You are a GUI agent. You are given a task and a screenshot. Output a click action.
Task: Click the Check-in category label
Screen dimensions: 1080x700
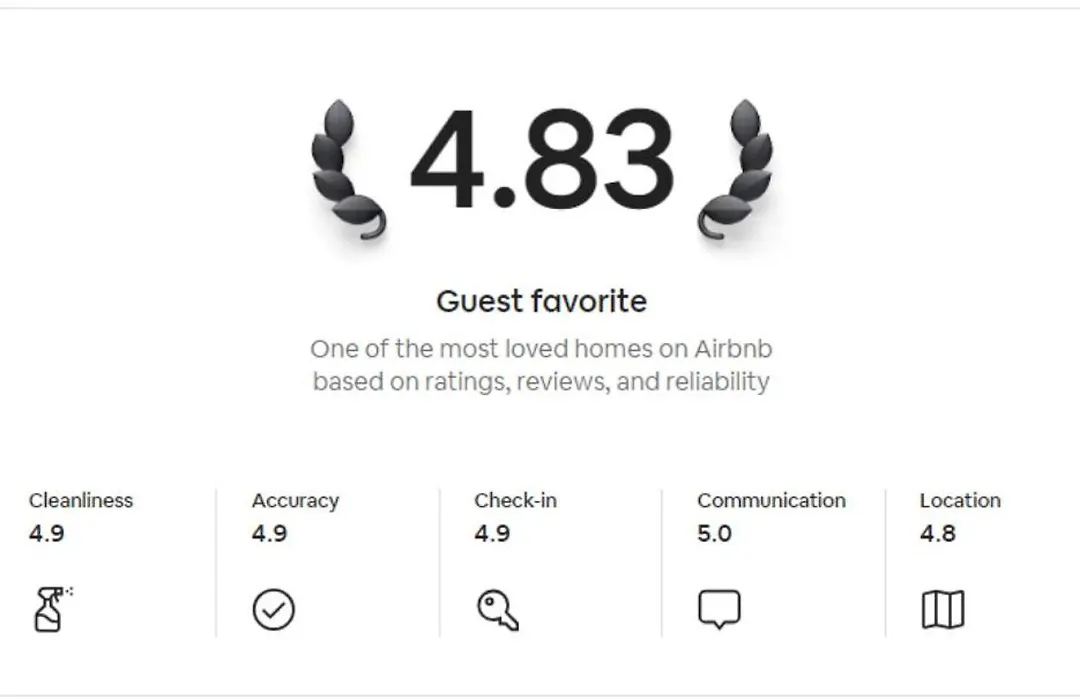515,500
